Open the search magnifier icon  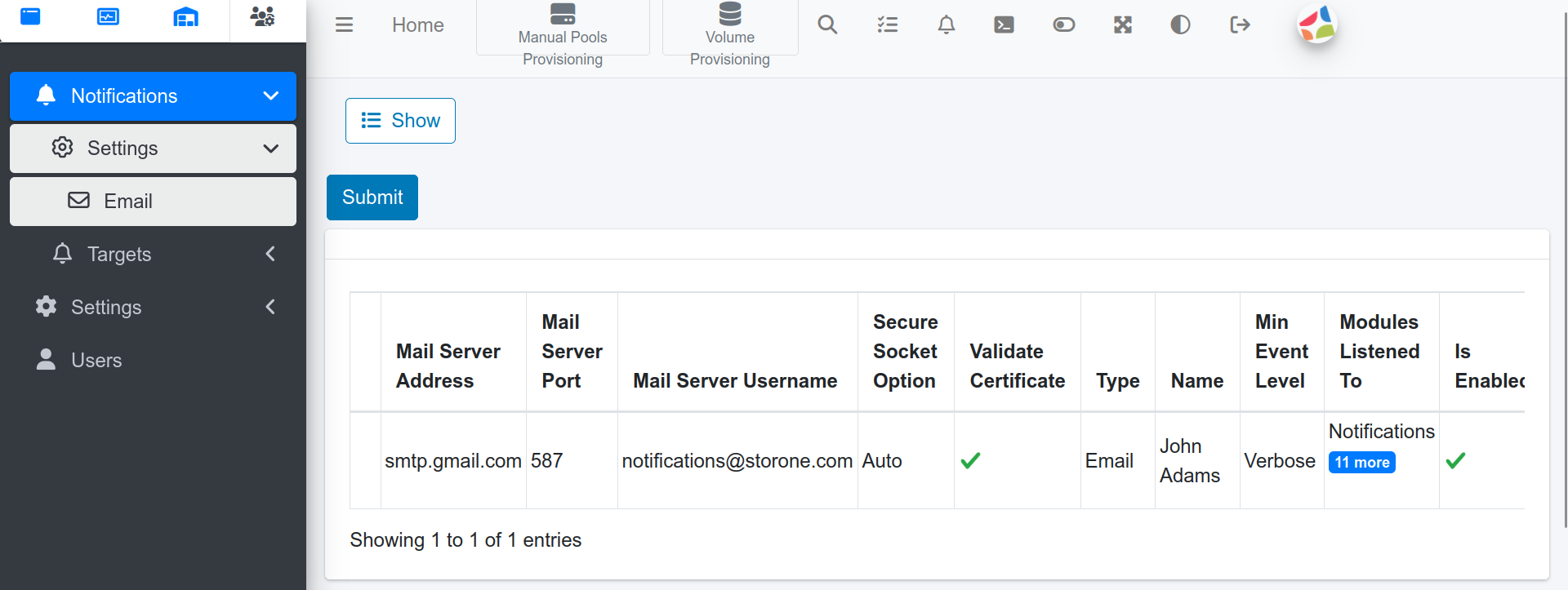(x=827, y=25)
